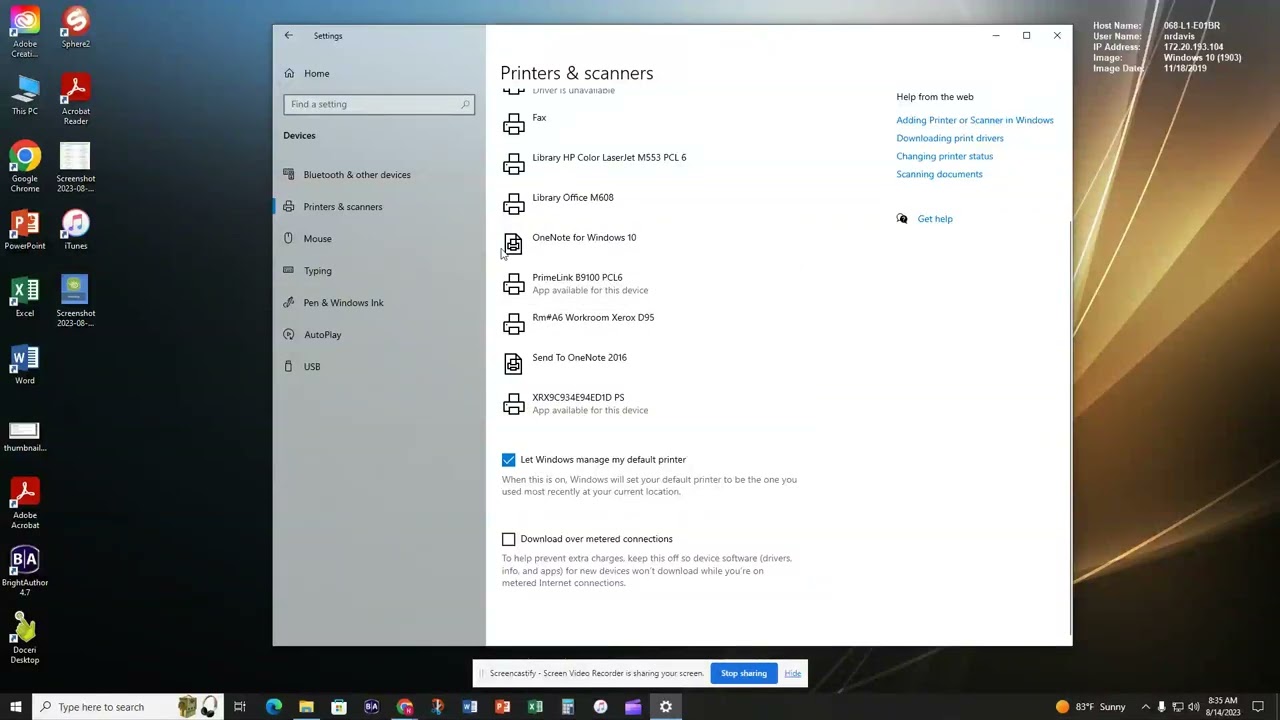The width and height of the screenshot is (1280, 720).
Task: Open Changing printer status help link
Action: (x=944, y=156)
